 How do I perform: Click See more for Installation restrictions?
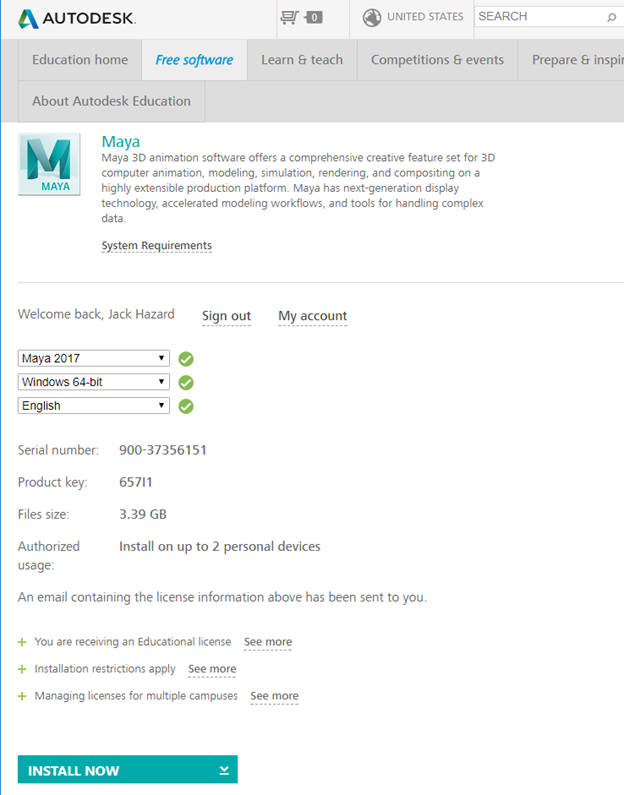tap(212, 669)
